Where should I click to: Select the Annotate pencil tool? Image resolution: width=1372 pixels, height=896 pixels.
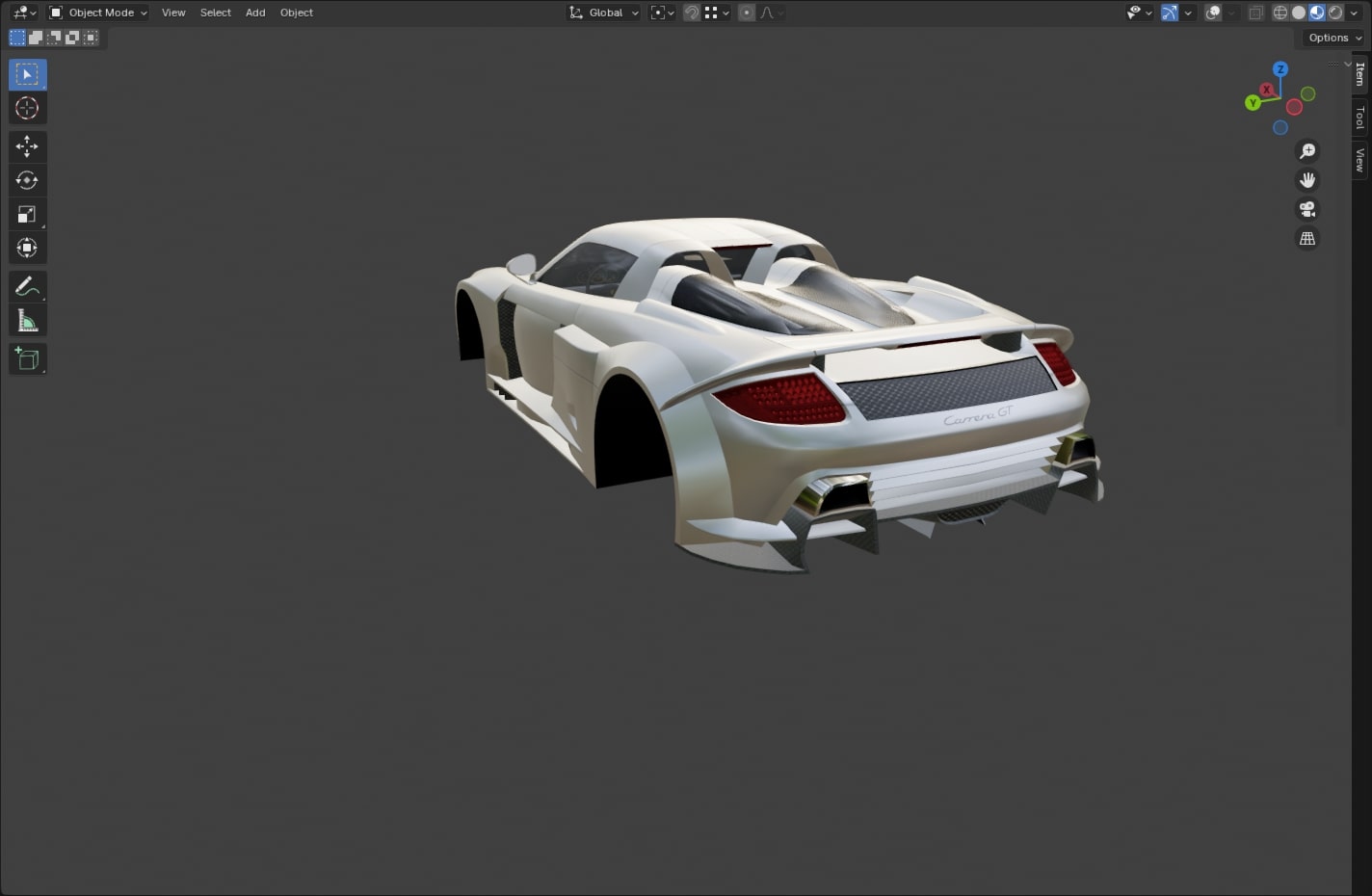[27, 286]
